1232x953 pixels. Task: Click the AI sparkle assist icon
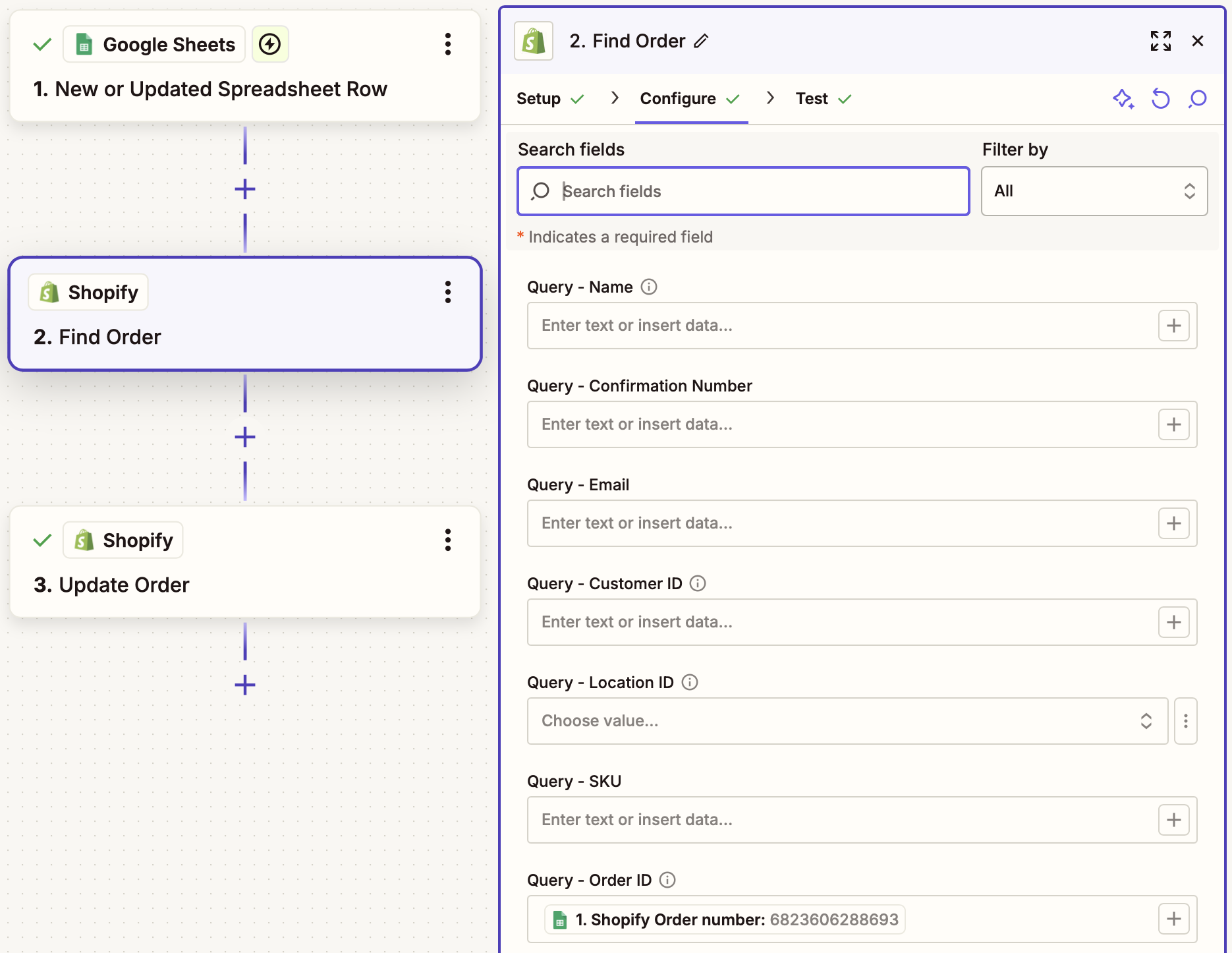tap(1123, 99)
